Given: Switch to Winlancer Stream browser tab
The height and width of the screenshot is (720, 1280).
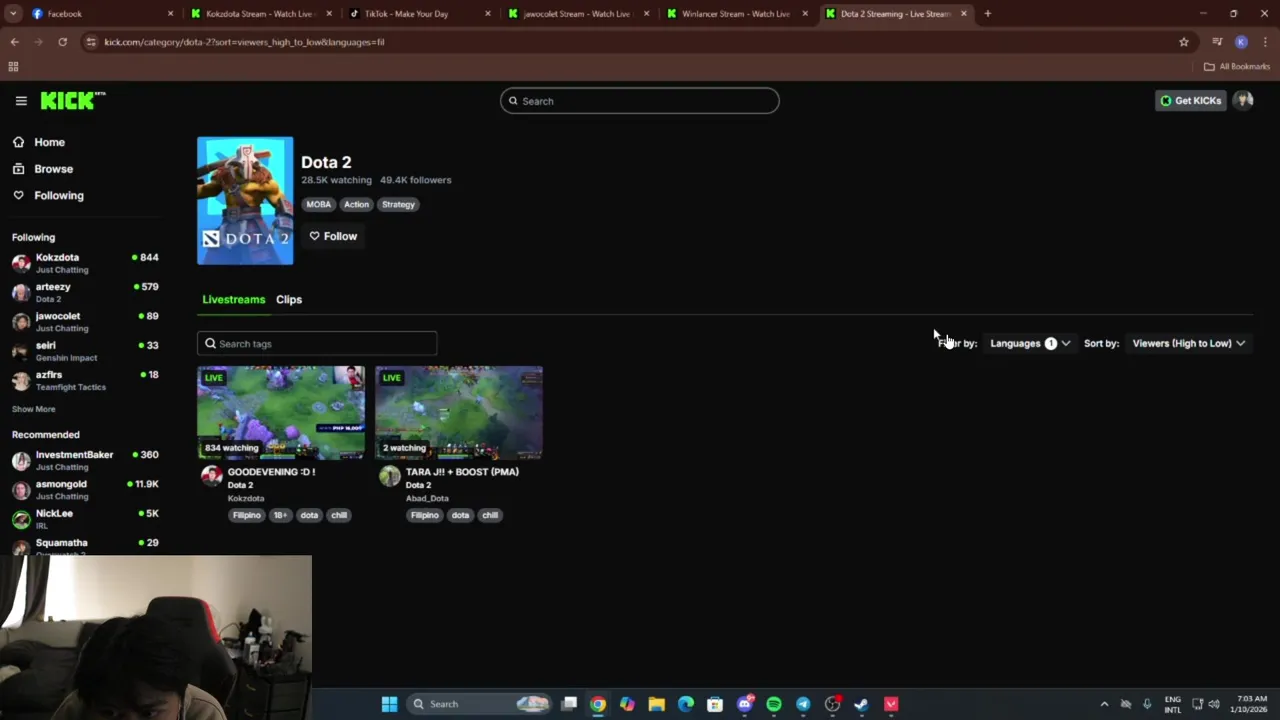Looking at the screenshot, I should tap(738, 14).
